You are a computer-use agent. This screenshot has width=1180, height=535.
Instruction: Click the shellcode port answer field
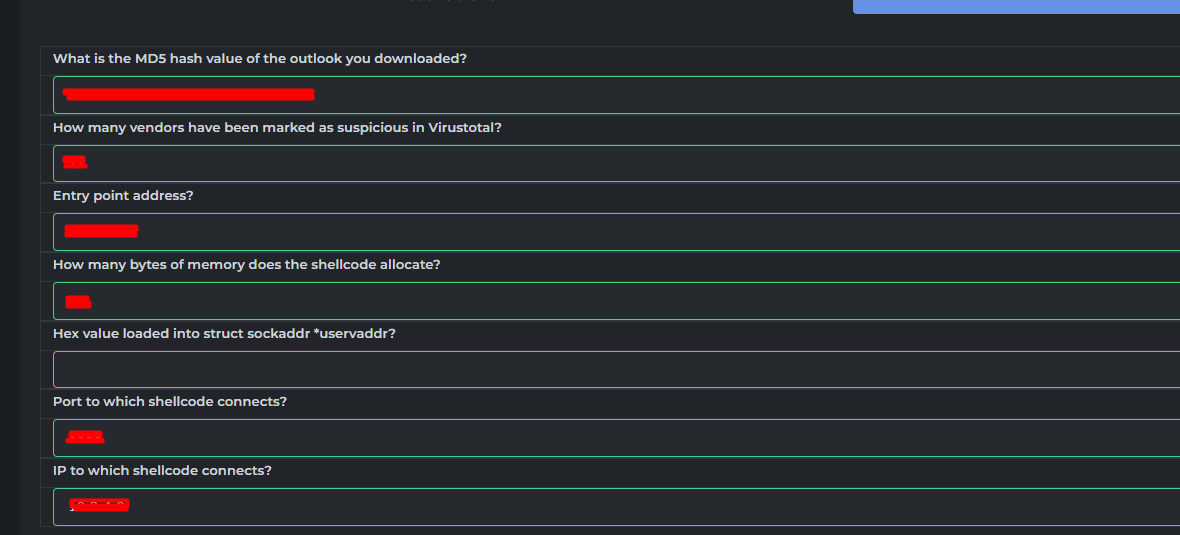coord(616,438)
